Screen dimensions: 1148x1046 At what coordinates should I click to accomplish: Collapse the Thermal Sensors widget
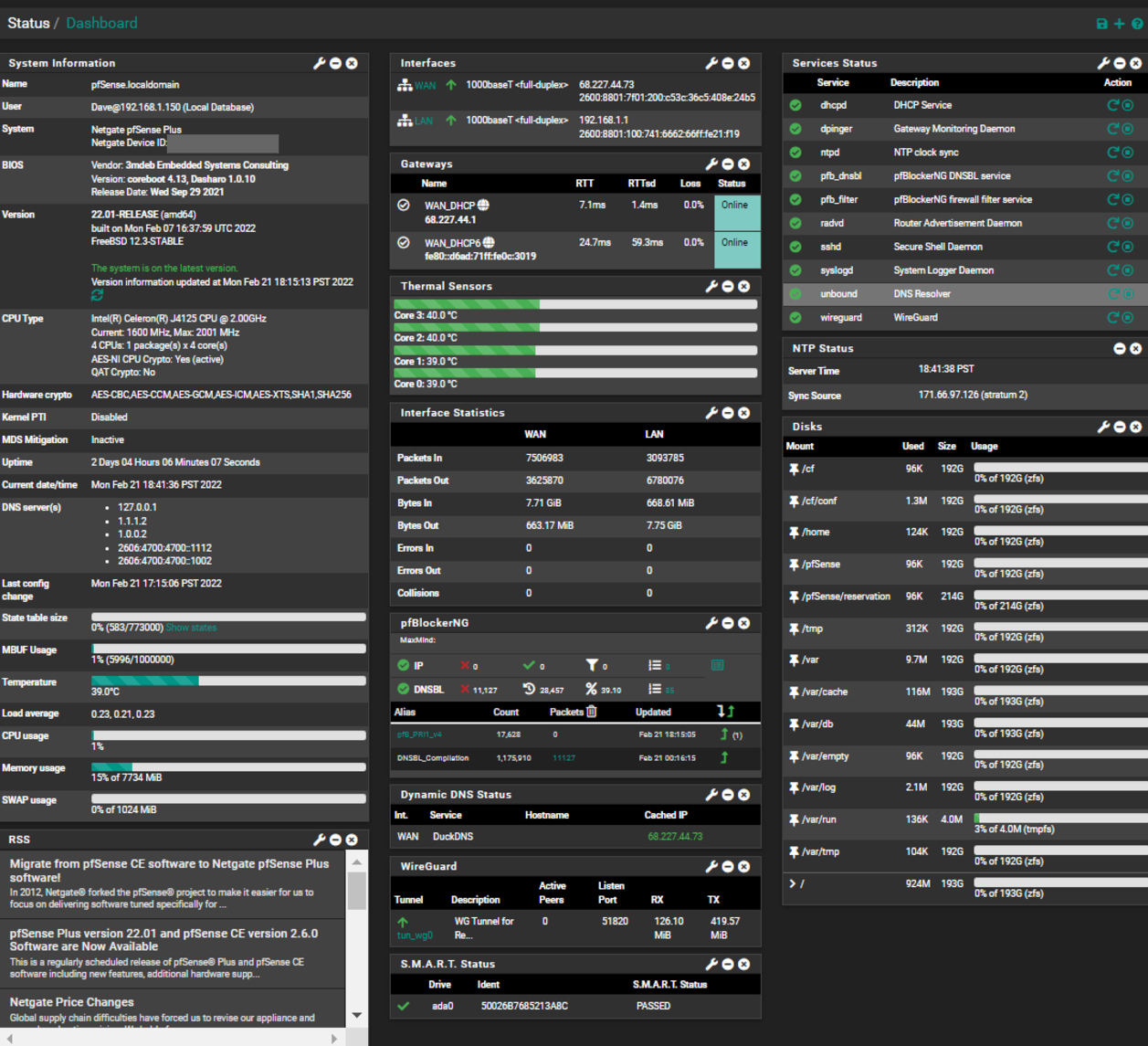tap(728, 286)
